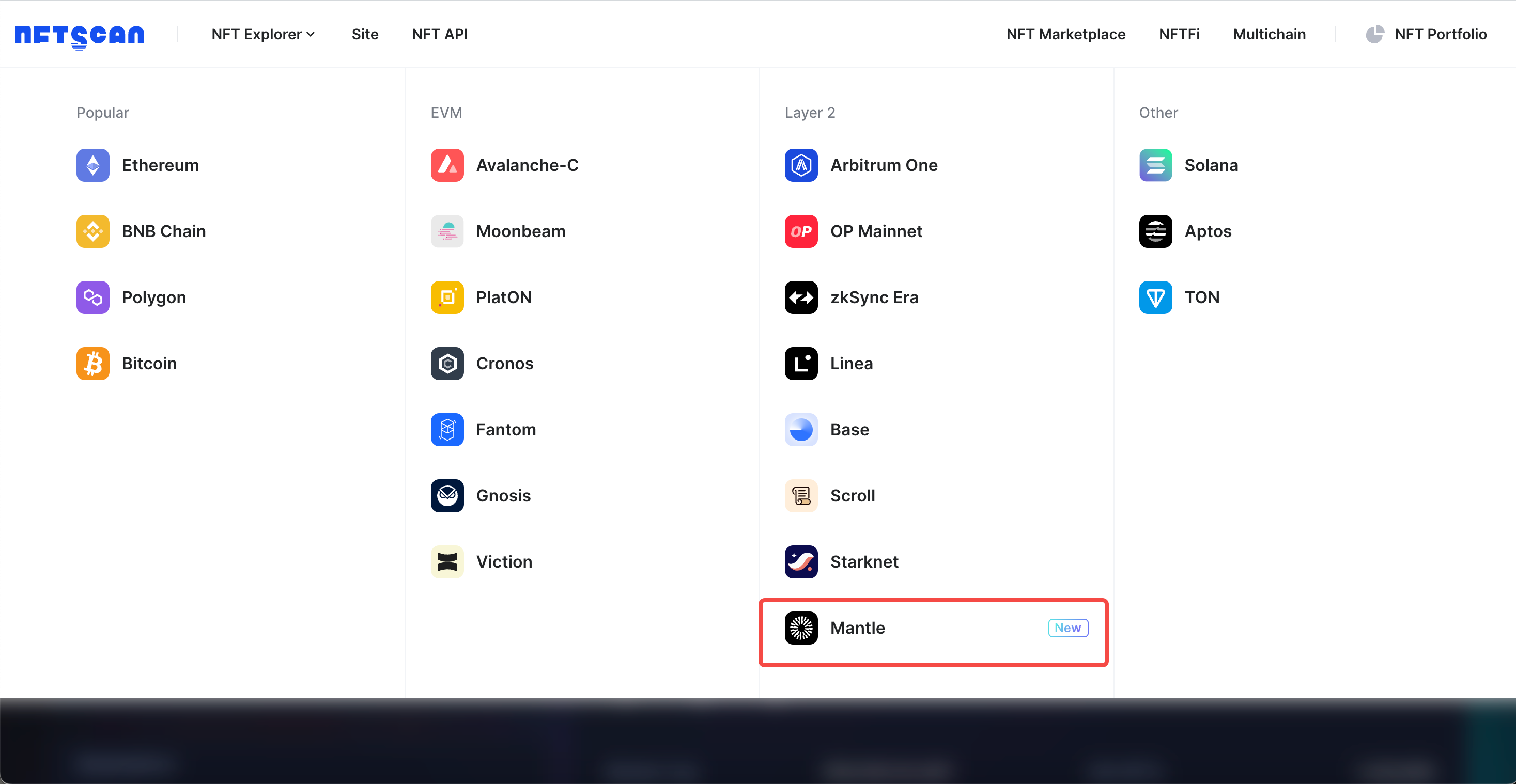This screenshot has width=1516, height=784.
Task: Click the Solana blockchain icon
Action: (x=1155, y=165)
